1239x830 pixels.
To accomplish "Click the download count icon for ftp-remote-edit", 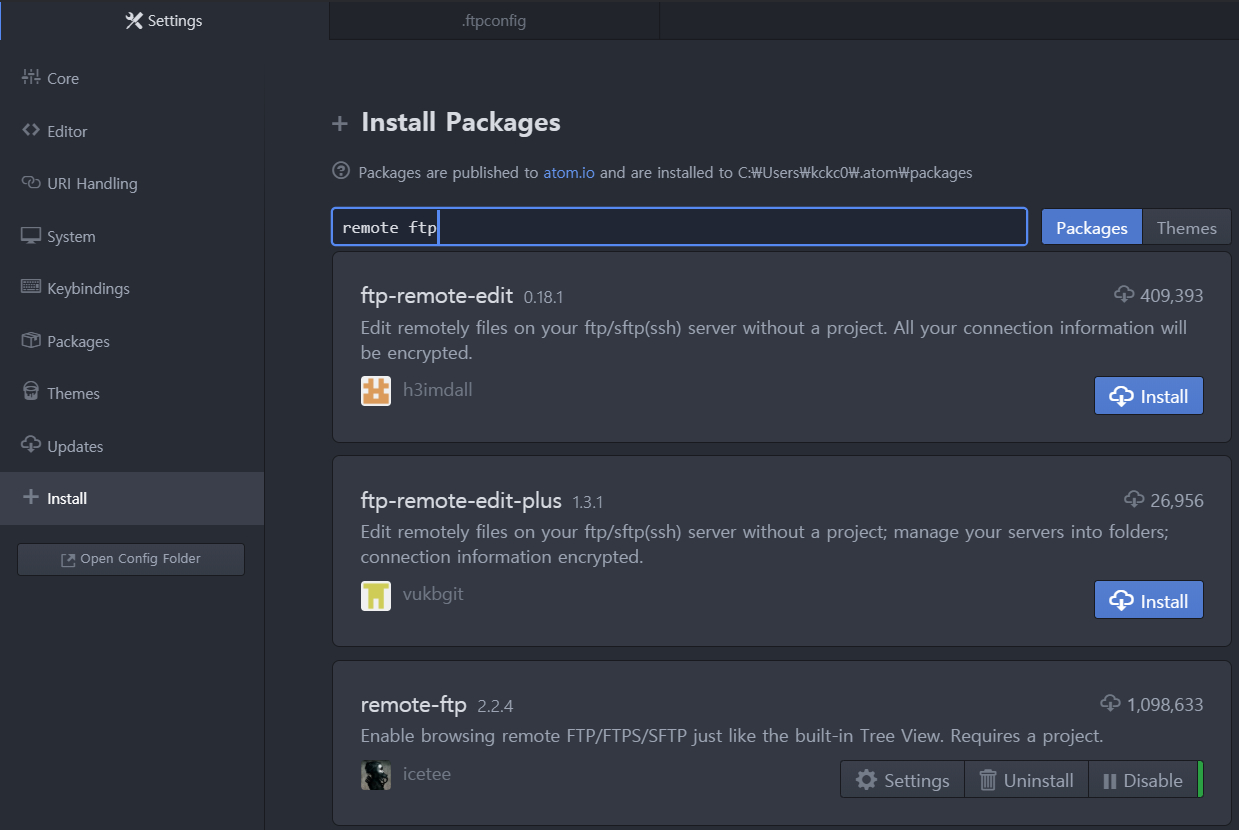I will coord(1124,295).
